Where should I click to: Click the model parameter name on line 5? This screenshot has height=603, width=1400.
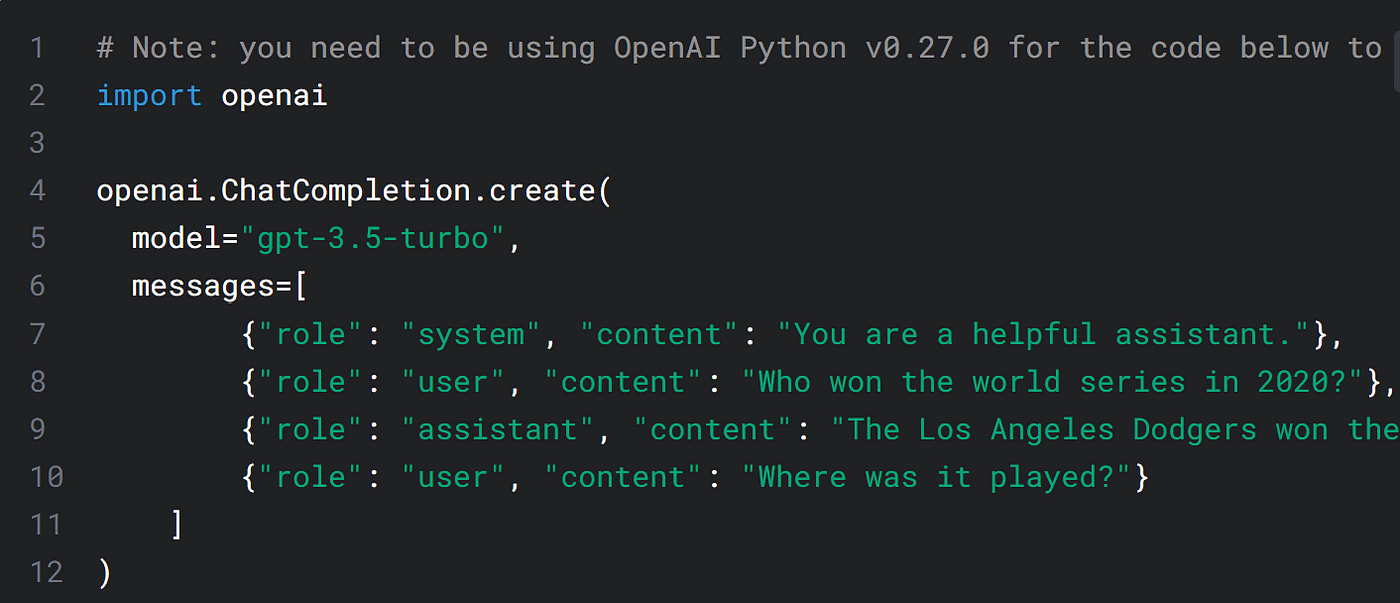[x=176, y=239]
